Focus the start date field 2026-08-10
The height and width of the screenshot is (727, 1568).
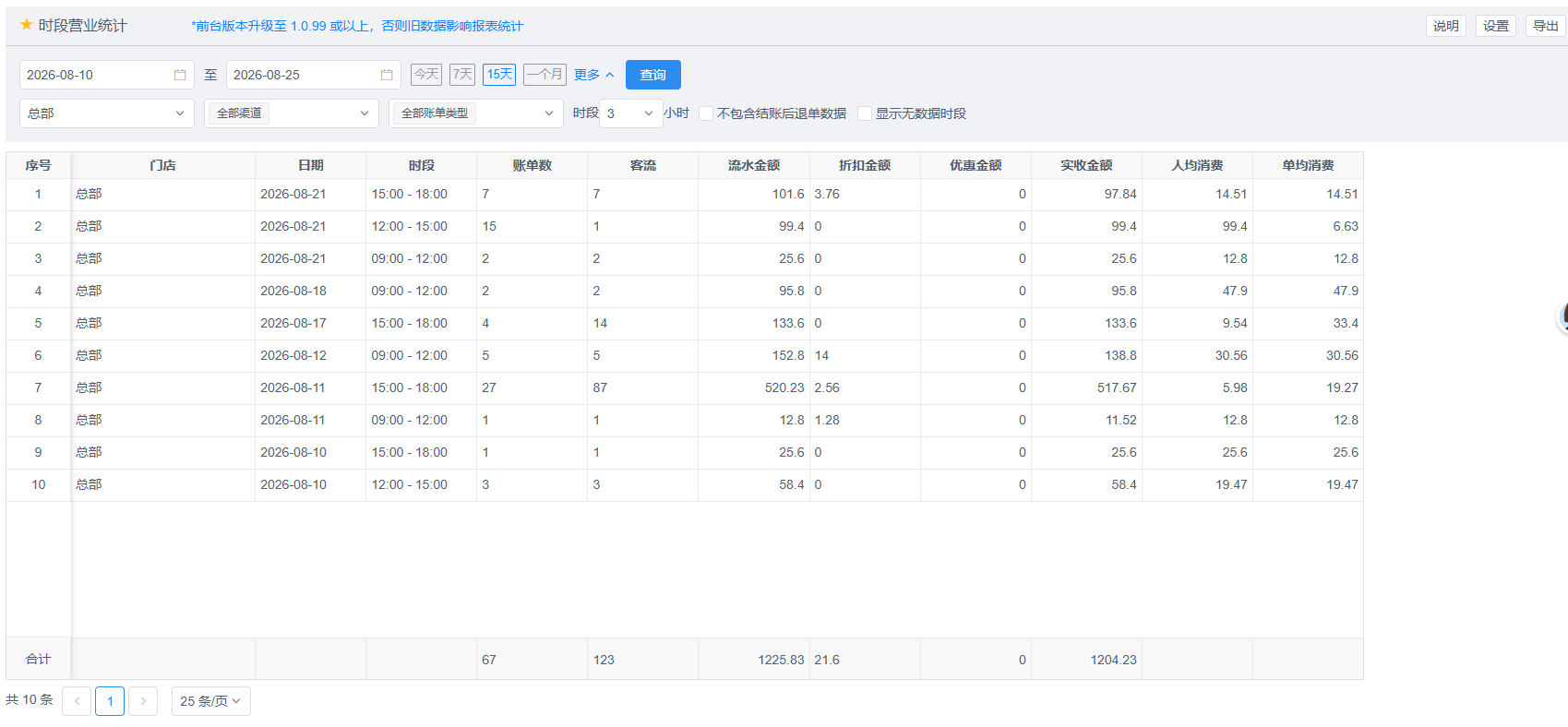[x=107, y=75]
